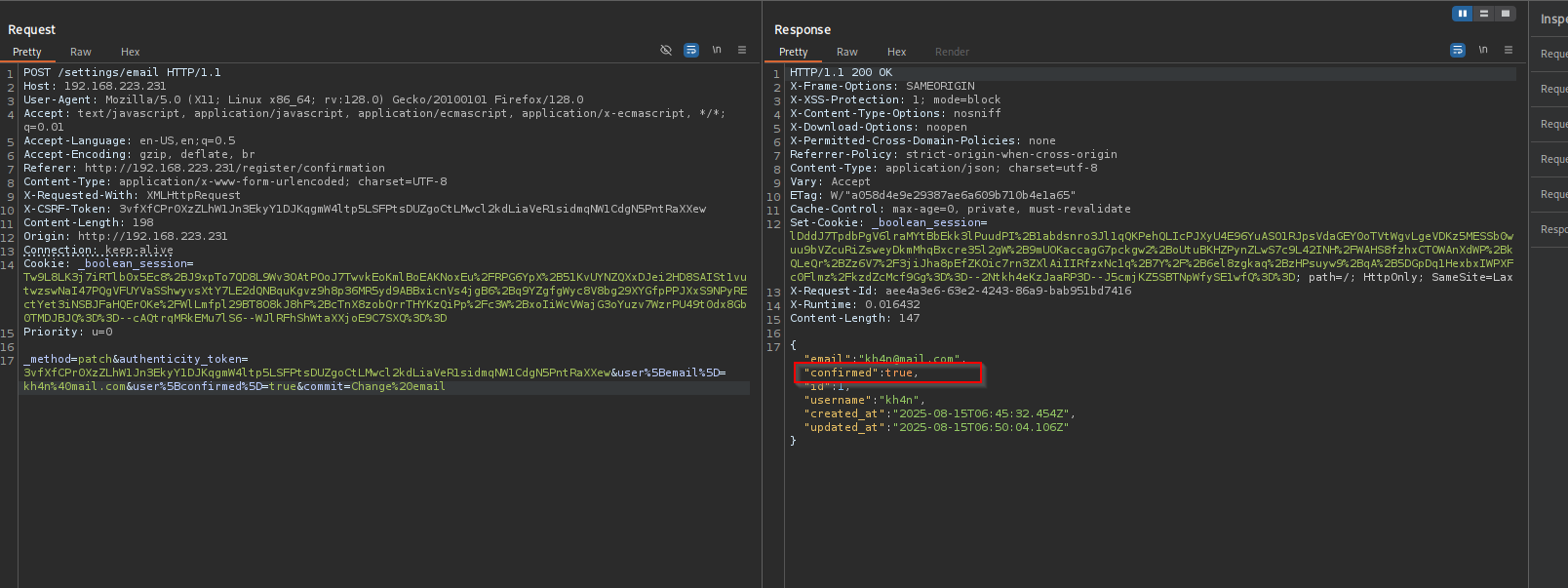Image resolution: width=1568 pixels, height=588 pixels.
Task: Click the "updated_at" JSON field
Action: pyautogui.click(x=936, y=427)
